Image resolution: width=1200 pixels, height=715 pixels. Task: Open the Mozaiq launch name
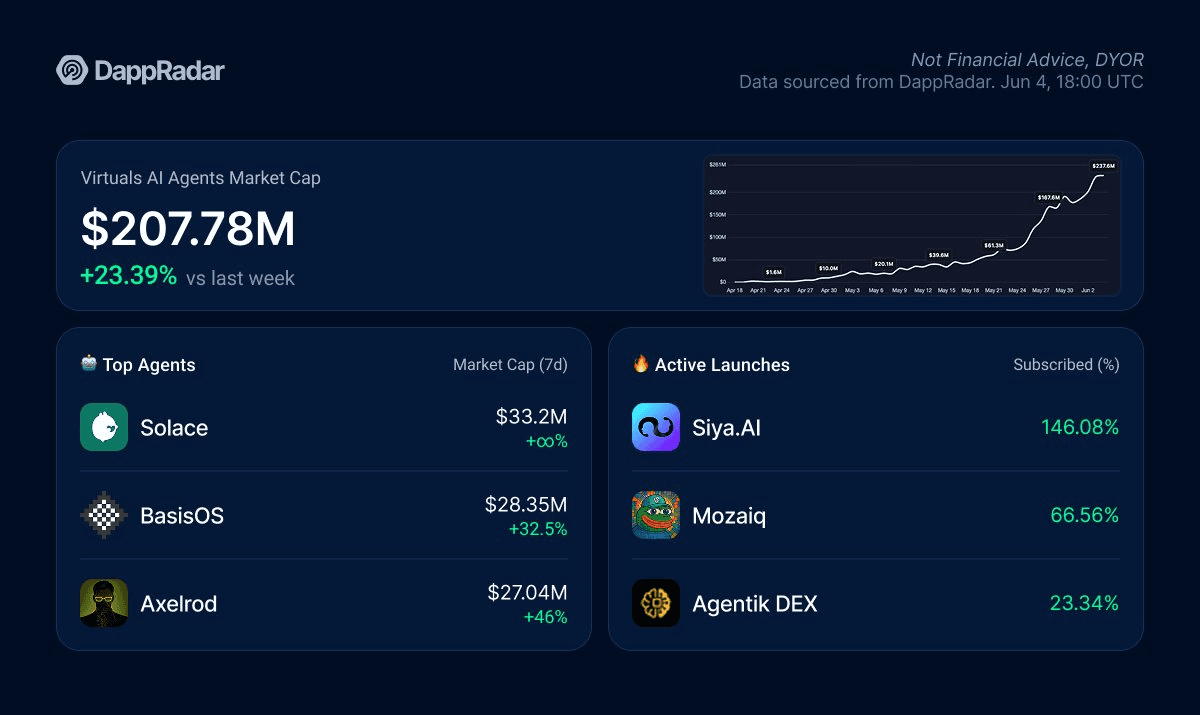coord(729,517)
